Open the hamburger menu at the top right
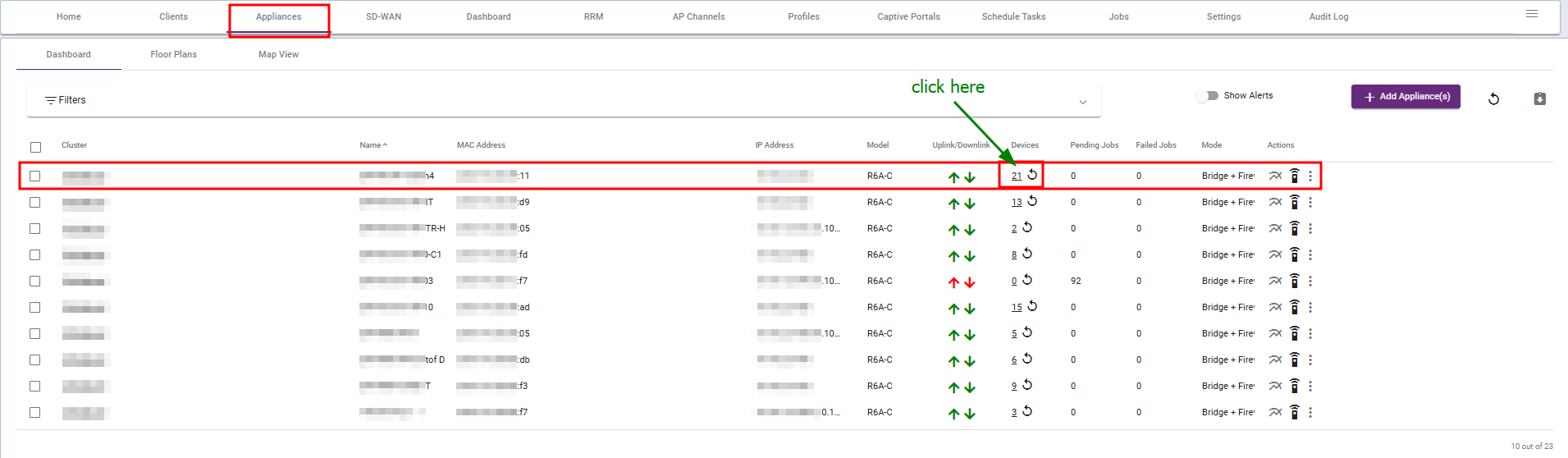The image size is (1568, 458). pyautogui.click(x=1532, y=14)
